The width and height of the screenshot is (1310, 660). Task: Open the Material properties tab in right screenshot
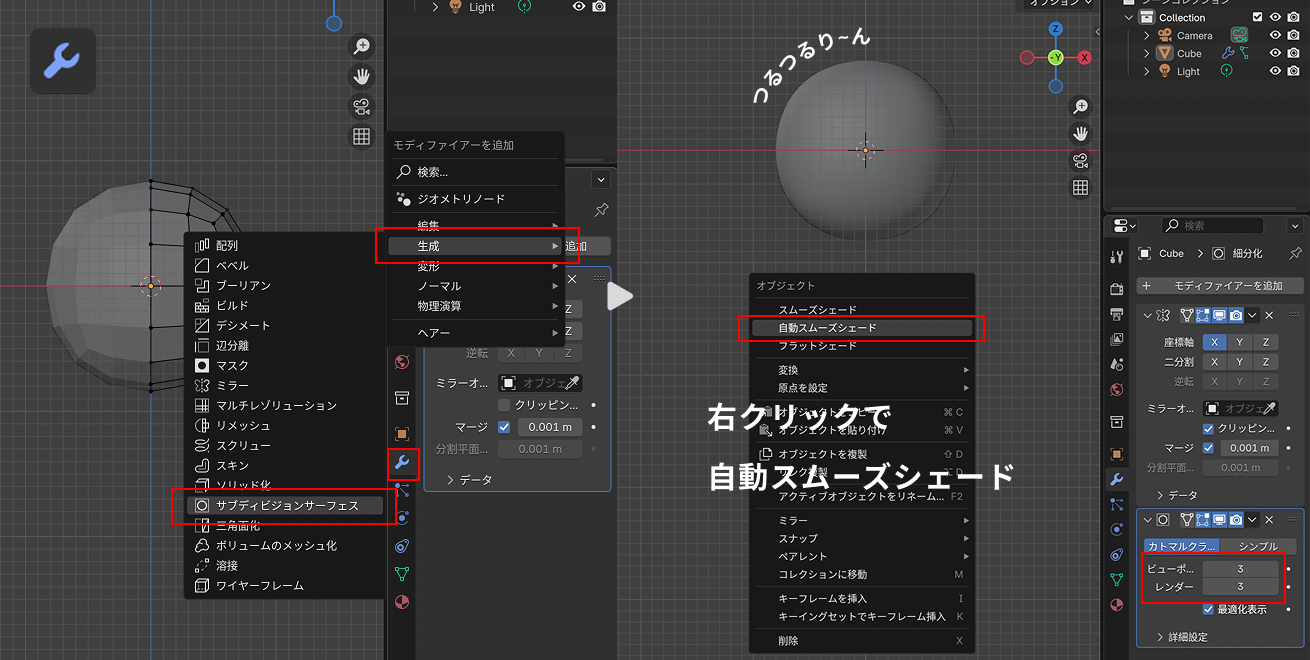(1117, 605)
